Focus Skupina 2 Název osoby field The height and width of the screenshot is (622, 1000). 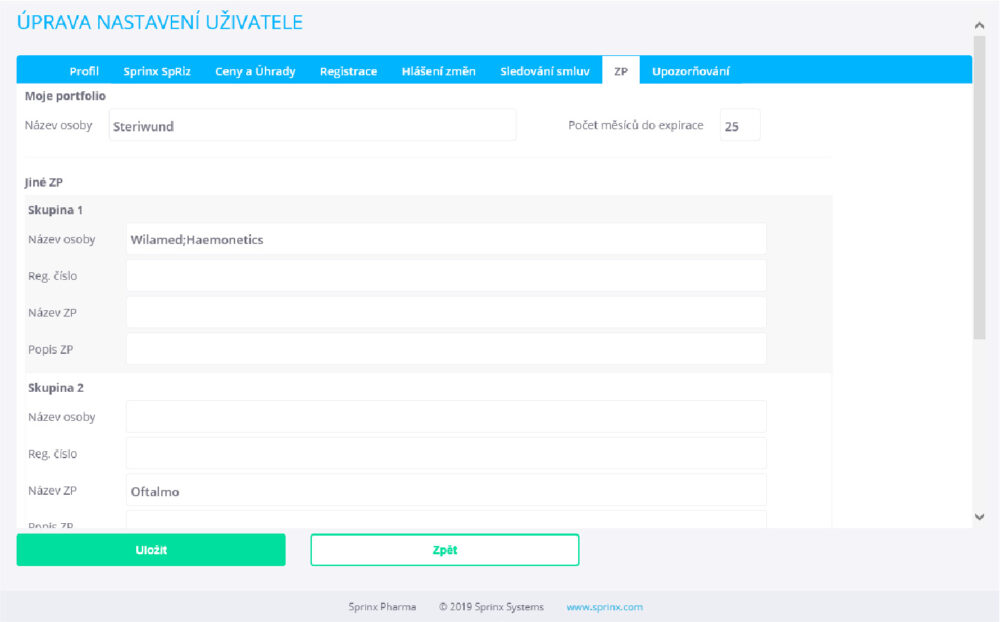tap(446, 416)
